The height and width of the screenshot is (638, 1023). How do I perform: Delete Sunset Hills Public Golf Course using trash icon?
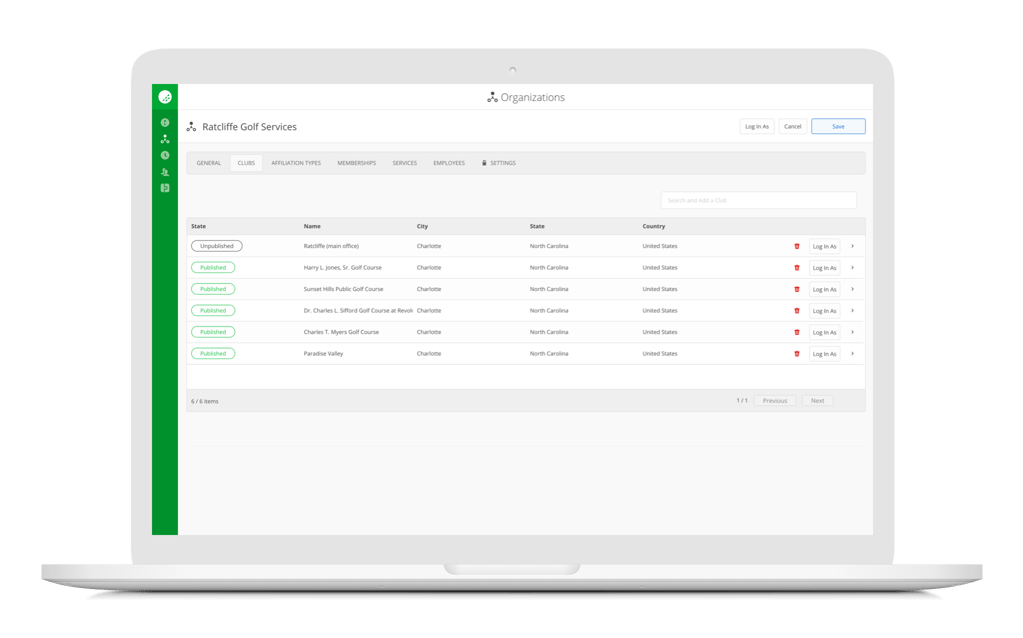tap(797, 289)
